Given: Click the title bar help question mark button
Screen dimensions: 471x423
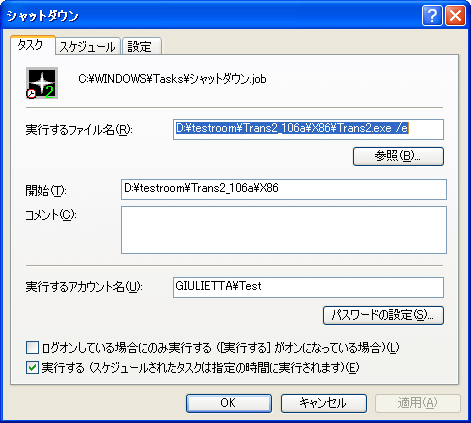Looking at the screenshot, I should click(x=432, y=15).
